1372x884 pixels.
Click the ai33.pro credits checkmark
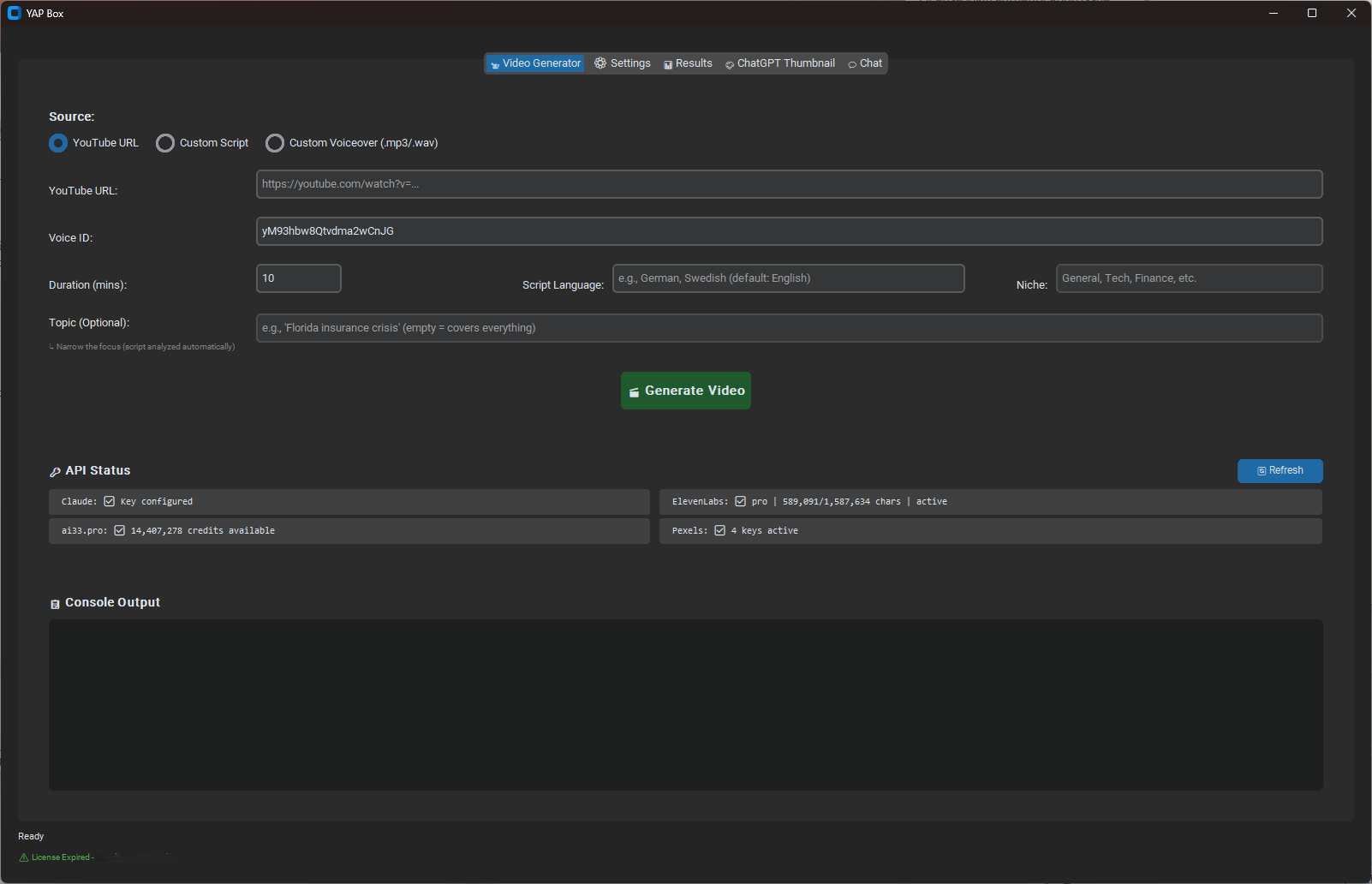coord(120,531)
